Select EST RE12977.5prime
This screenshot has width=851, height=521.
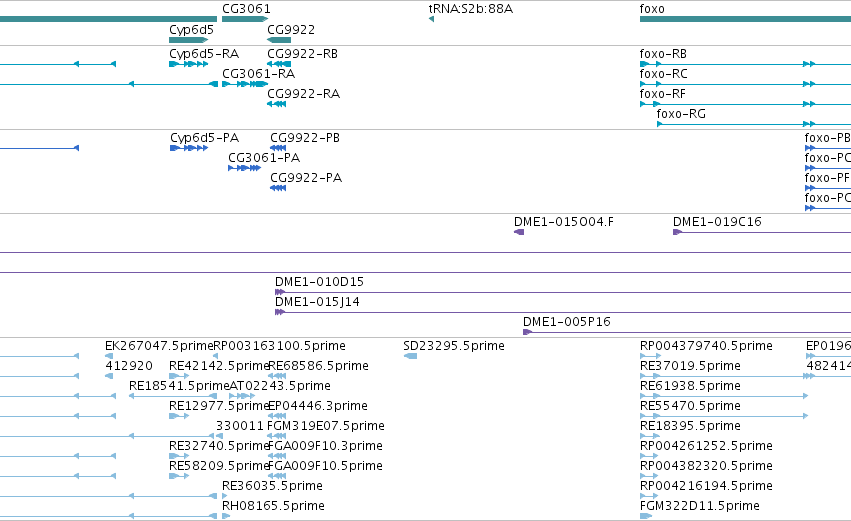219,406
